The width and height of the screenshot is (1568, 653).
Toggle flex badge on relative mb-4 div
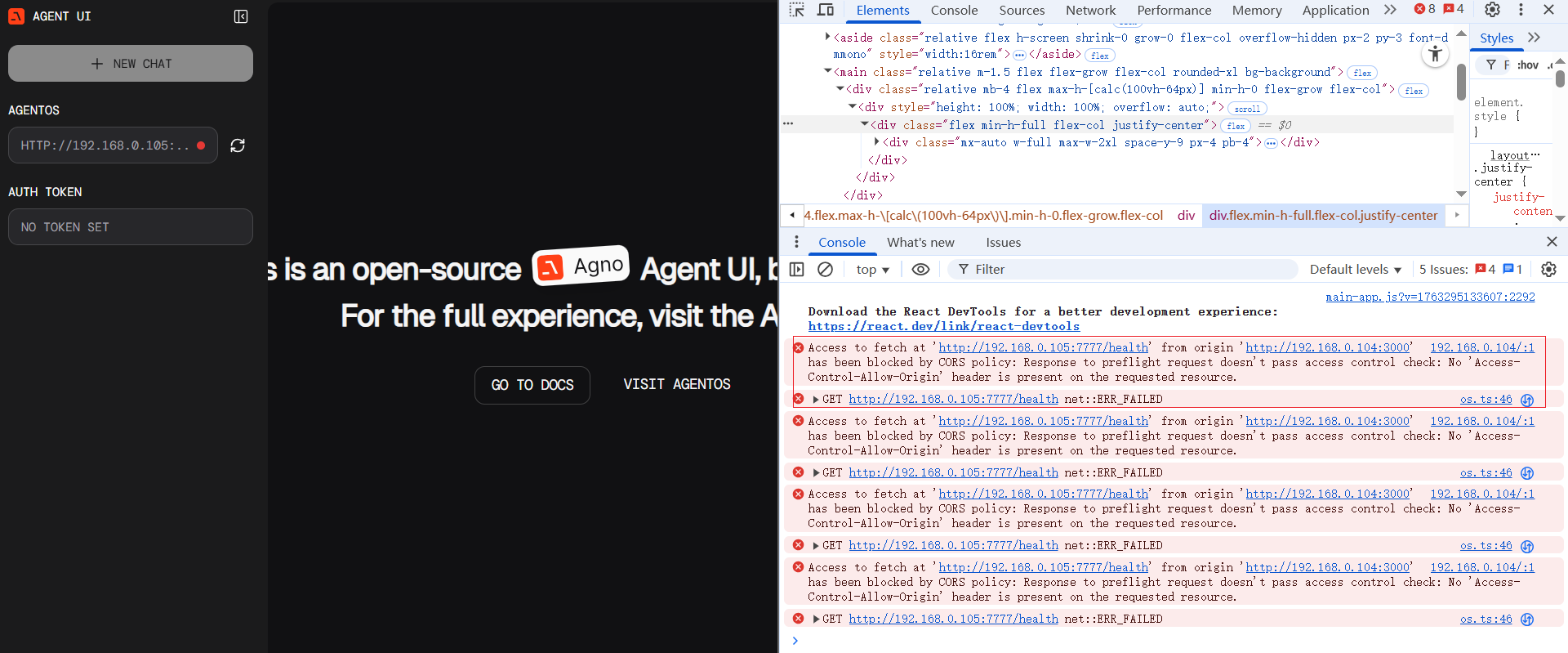[x=1414, y=91]
